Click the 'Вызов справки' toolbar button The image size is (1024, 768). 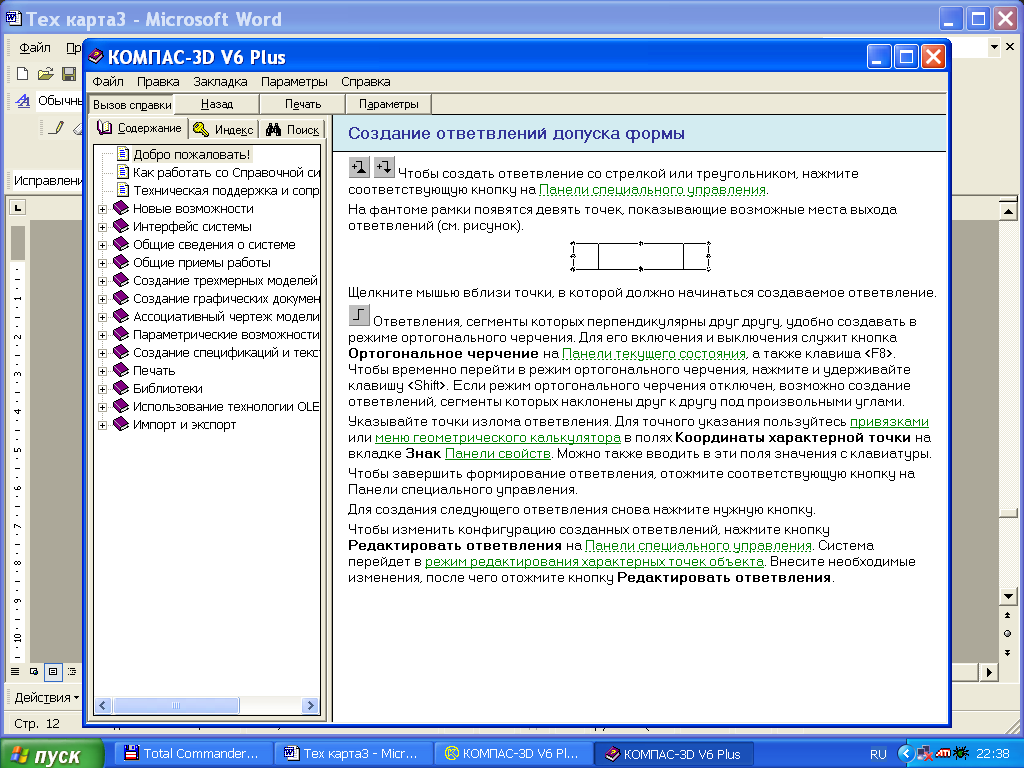click(x=132, y=104)
